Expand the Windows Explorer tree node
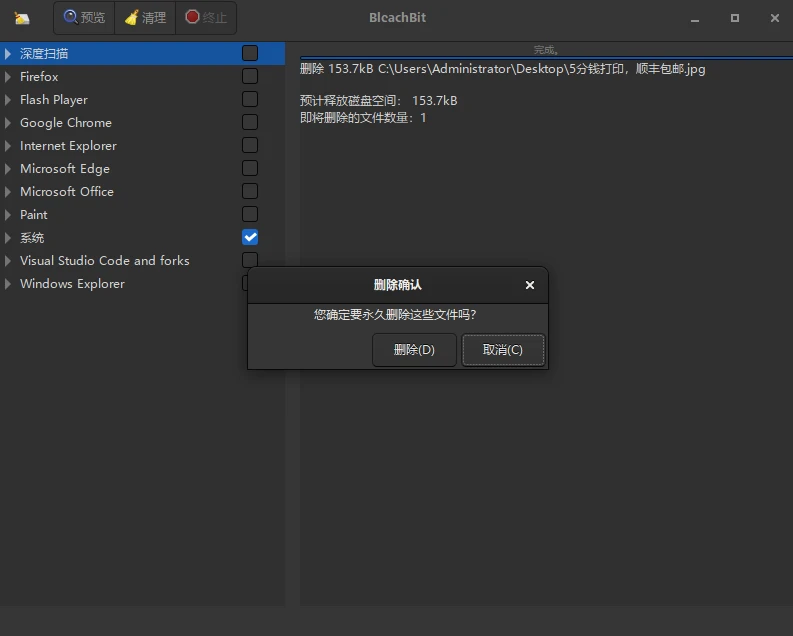 pyautogui.click(x=8, y=284)
